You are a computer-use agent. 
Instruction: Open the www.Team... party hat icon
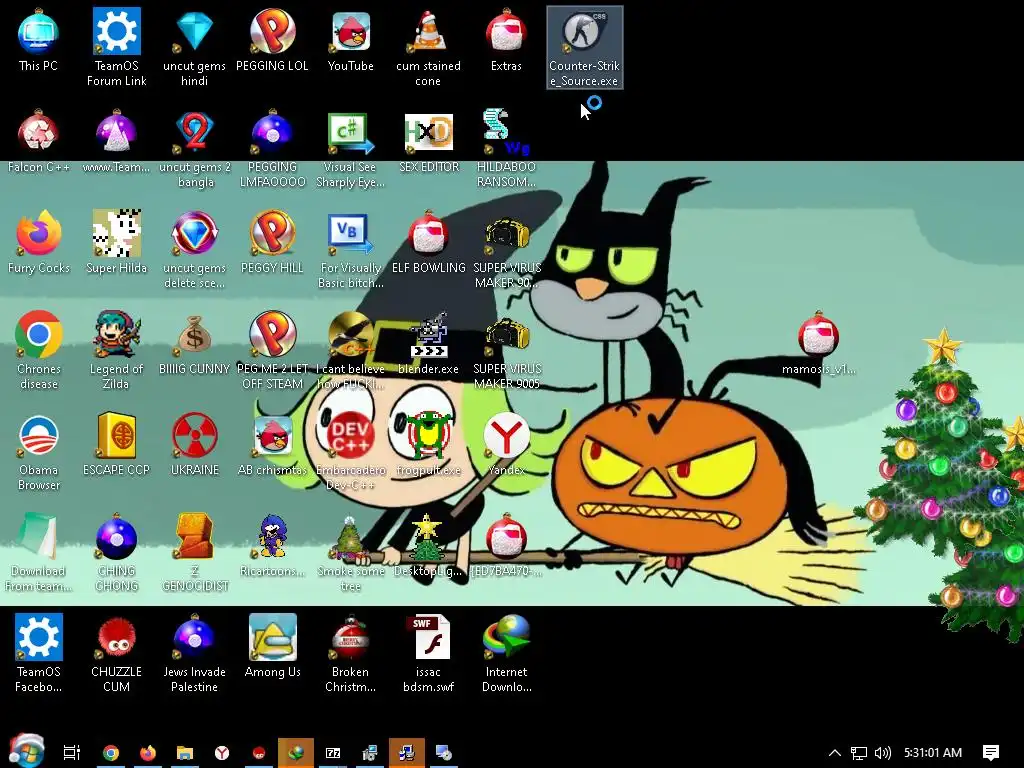click(x=116, y=141)
